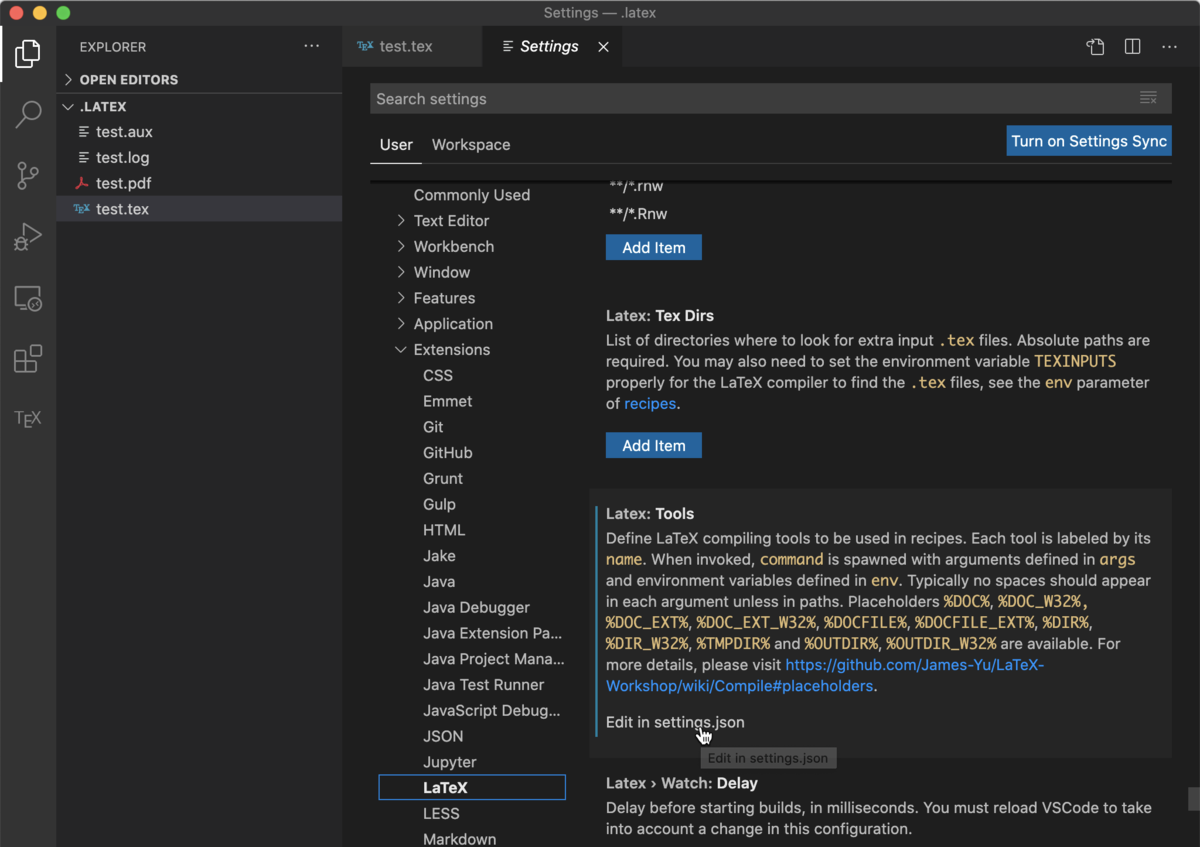
Task: Click Add Item under Tex Dirs
Action: coord(654,445)
